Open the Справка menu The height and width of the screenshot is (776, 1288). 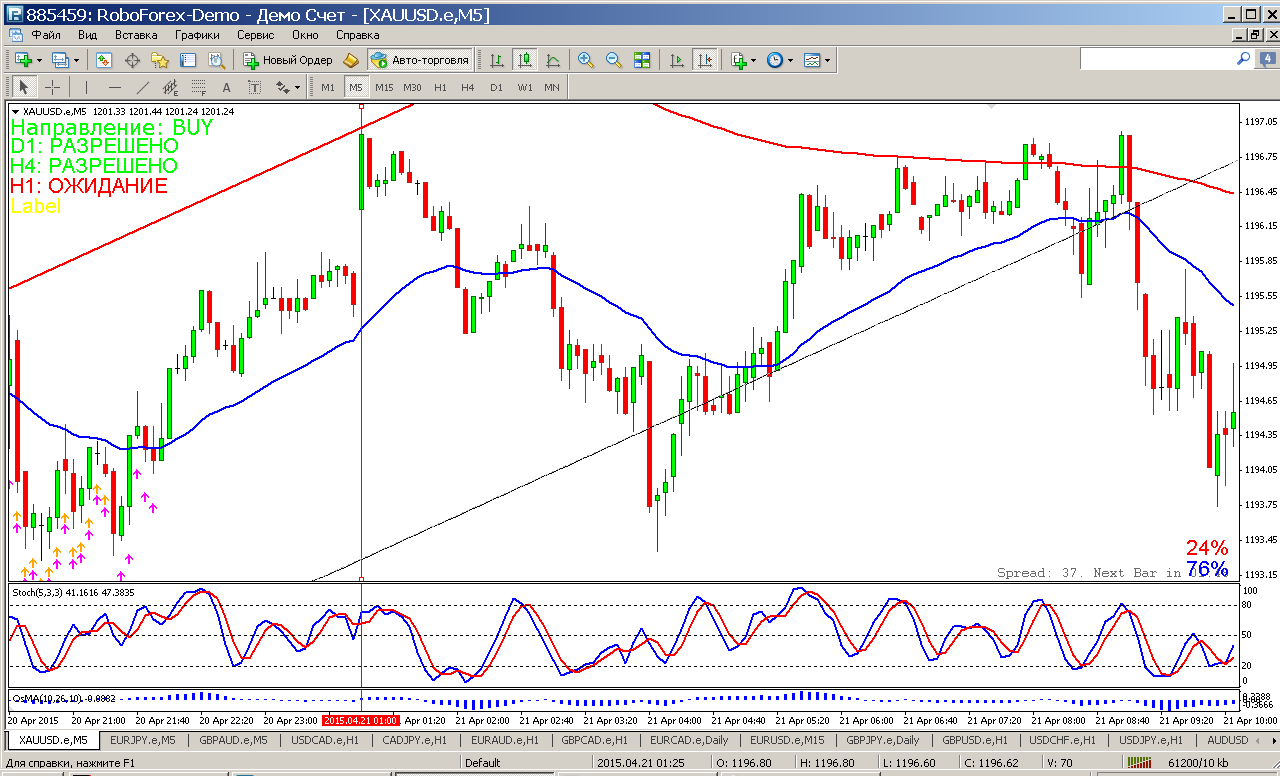[358, 34]
